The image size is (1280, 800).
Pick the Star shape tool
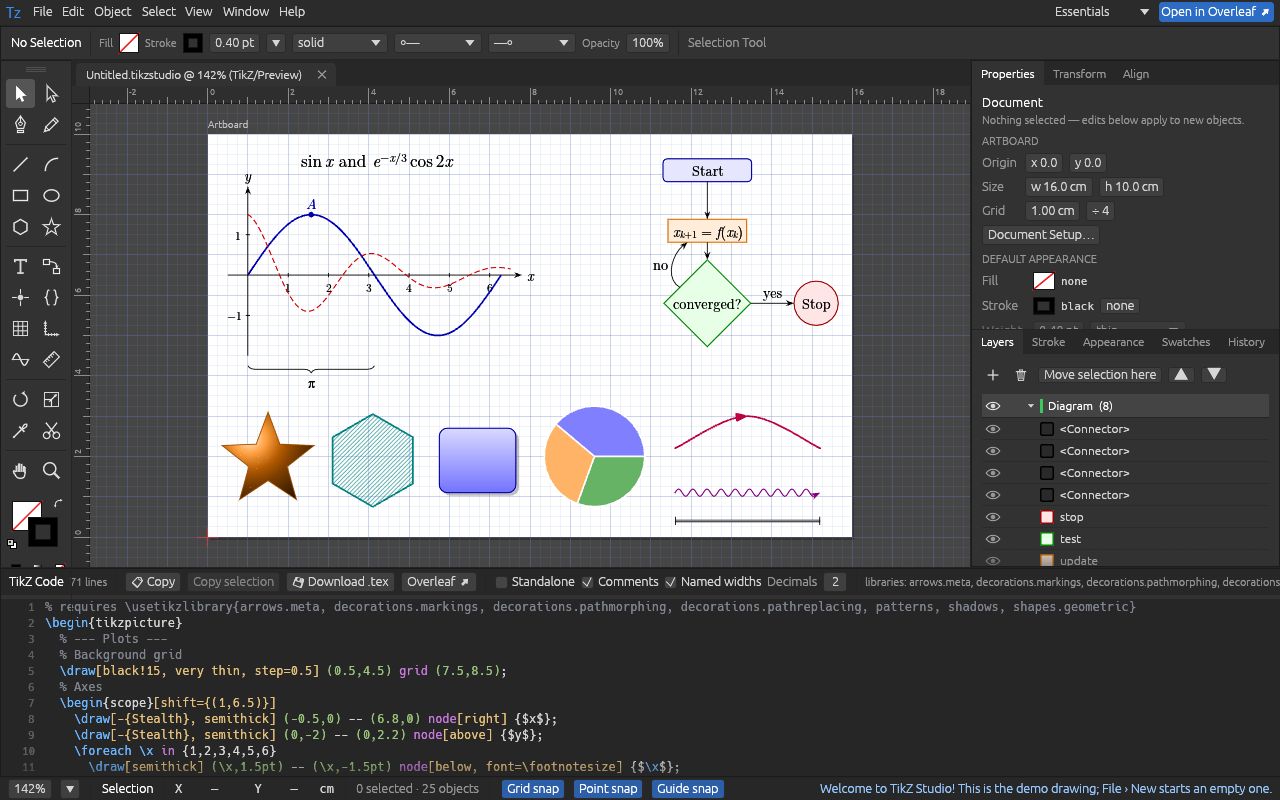(52, 227)
